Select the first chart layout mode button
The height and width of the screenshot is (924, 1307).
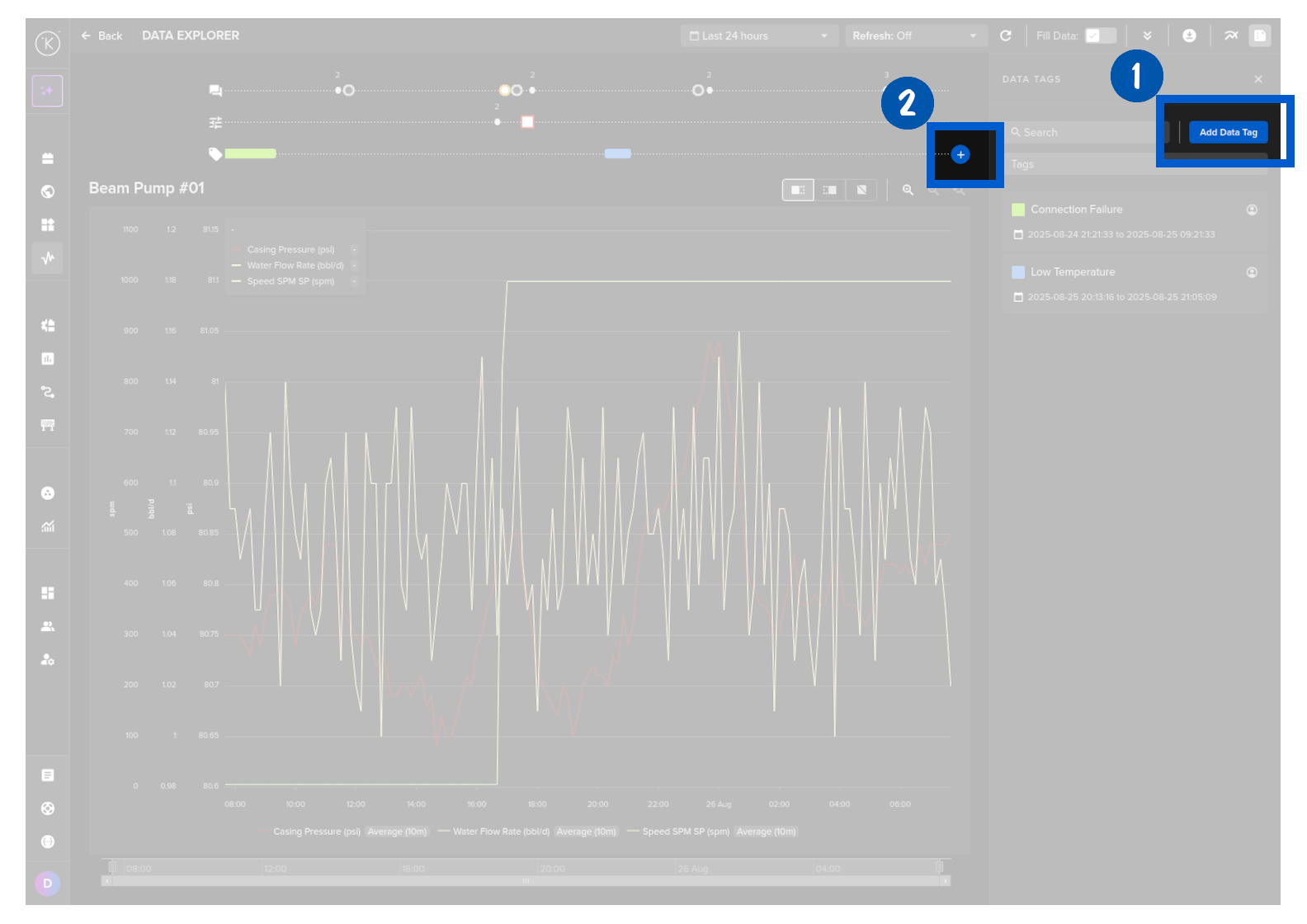(x=797, y=191)
